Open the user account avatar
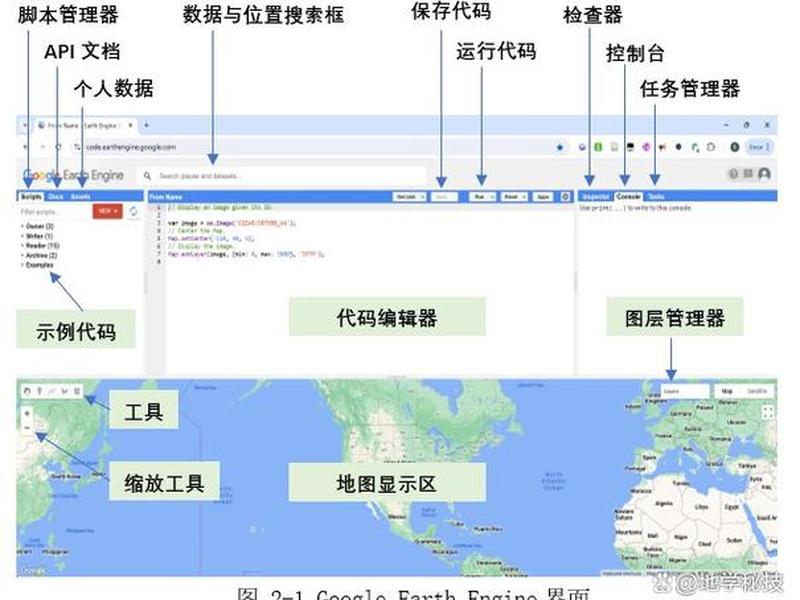 (x=764, y=174)
